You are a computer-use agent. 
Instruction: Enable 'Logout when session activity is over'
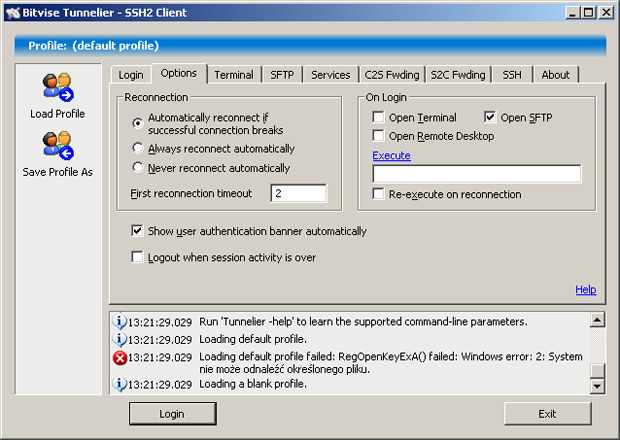(x=138, y=257)
